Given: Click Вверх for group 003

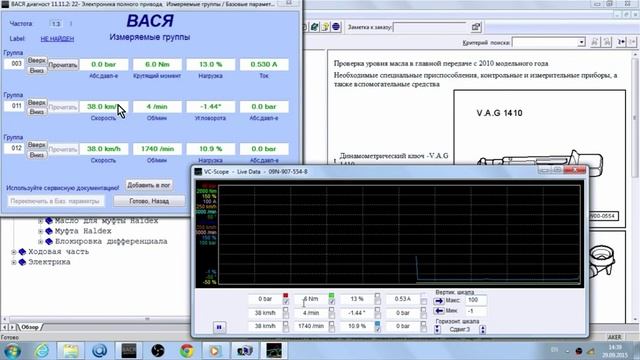Looking at the screenshot, I should (37, 60).
